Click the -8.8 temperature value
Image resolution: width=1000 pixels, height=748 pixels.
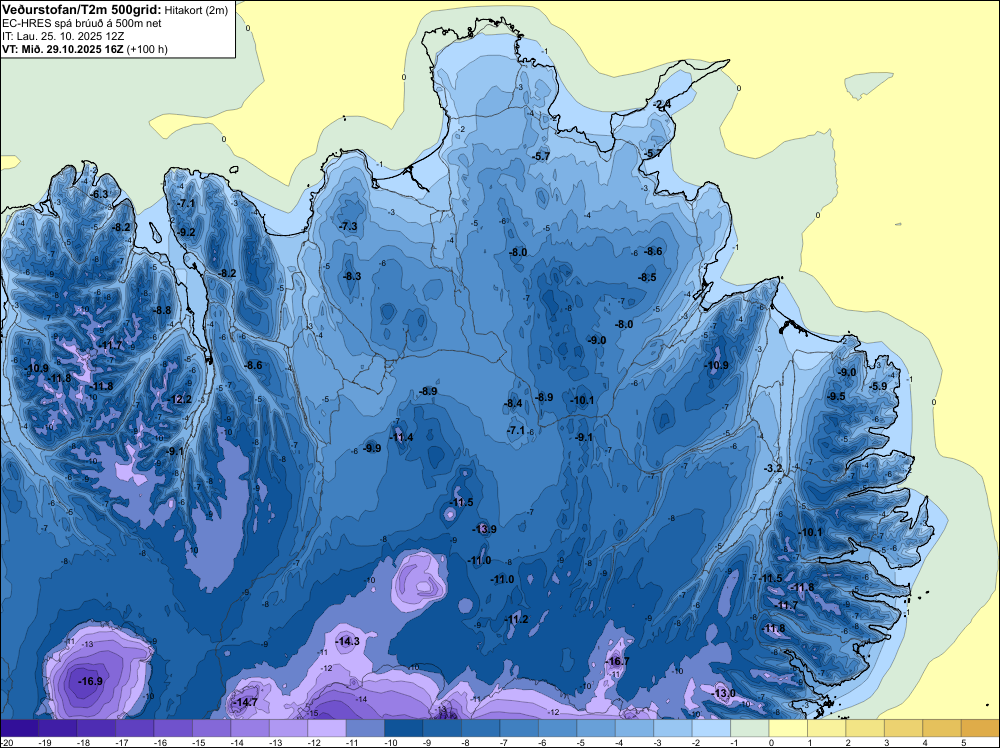162,310
